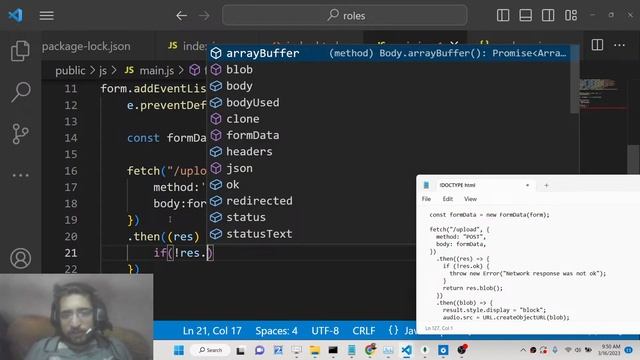The height and width of the screenshot is (360, 640).
Task: Open Windows Start menu
Action: tap(179, 350)
